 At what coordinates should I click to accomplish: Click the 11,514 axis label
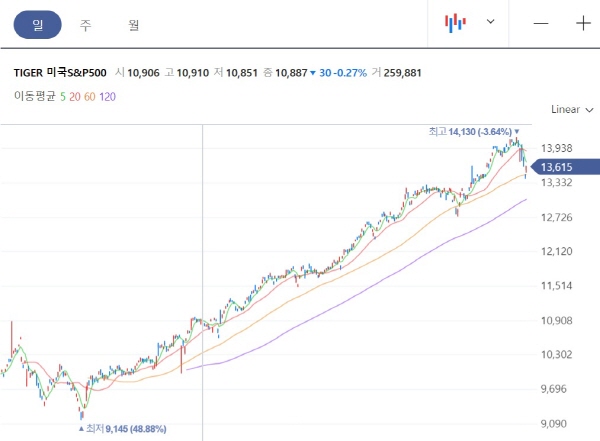pos(556,286)
